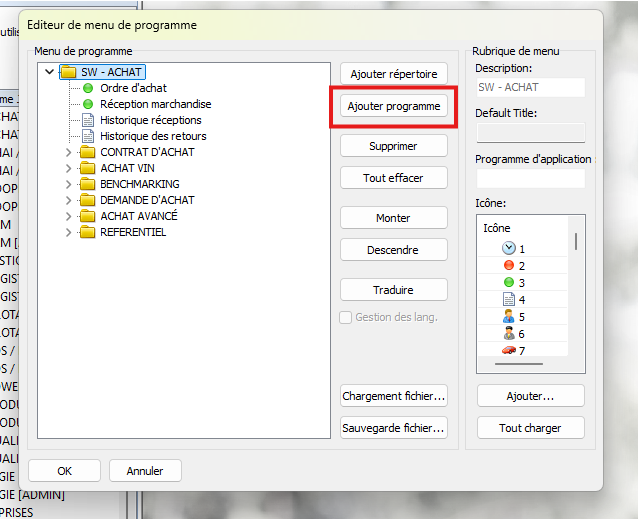638x519 pixels.
Task: Expand the BENCHMARKING folder node
Action: pyautogui.click(x=68, y=184)
